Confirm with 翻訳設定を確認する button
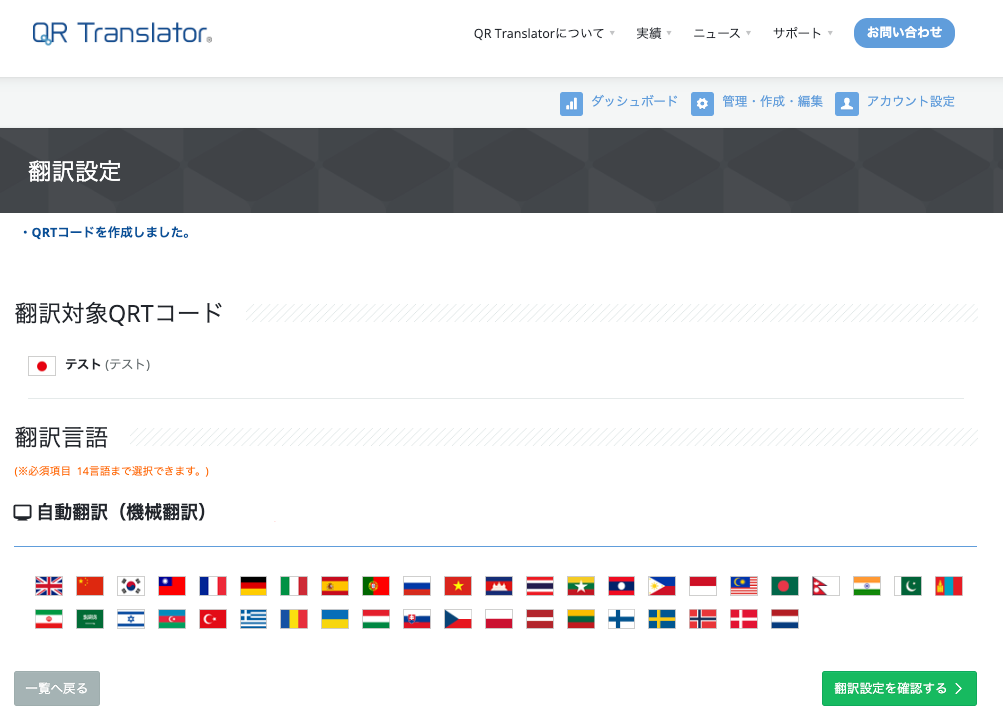 (x=899, y=688)
